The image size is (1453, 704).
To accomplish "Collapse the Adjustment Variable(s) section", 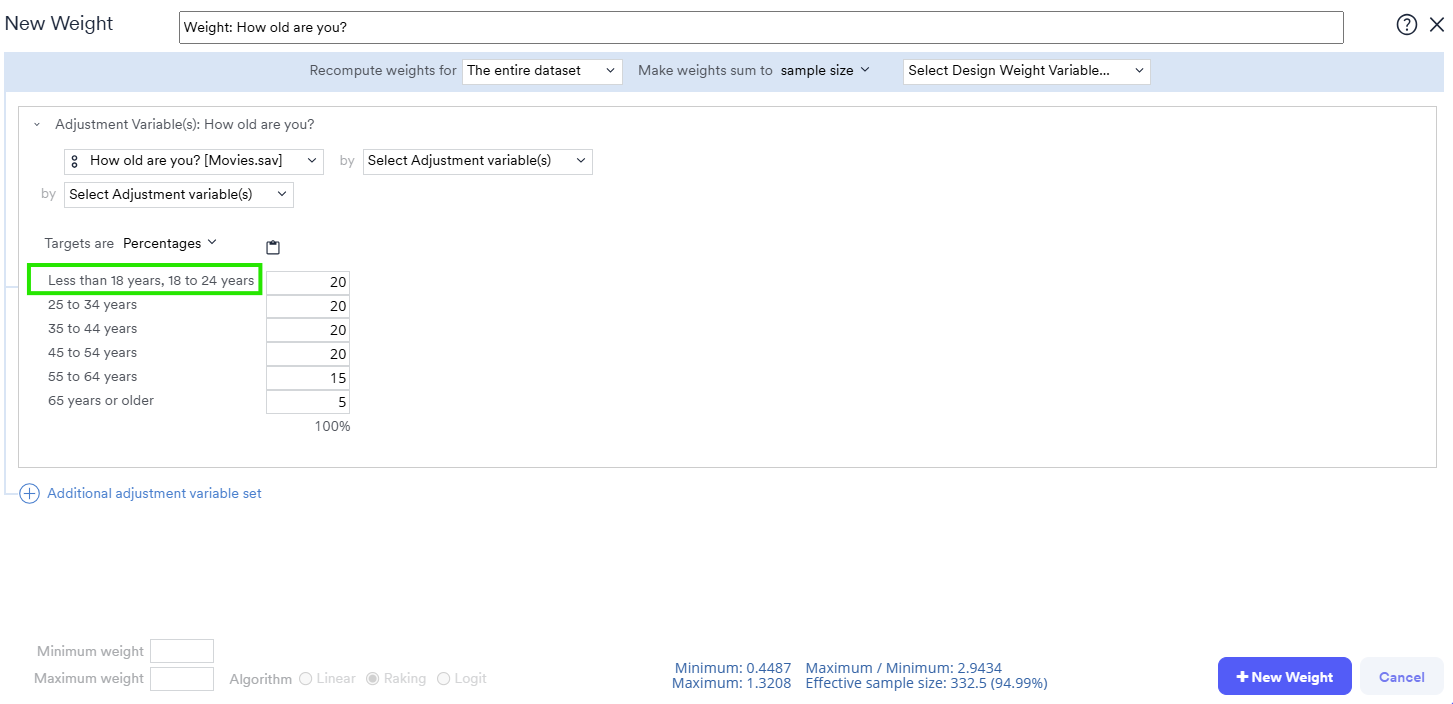I will (37, 125).
